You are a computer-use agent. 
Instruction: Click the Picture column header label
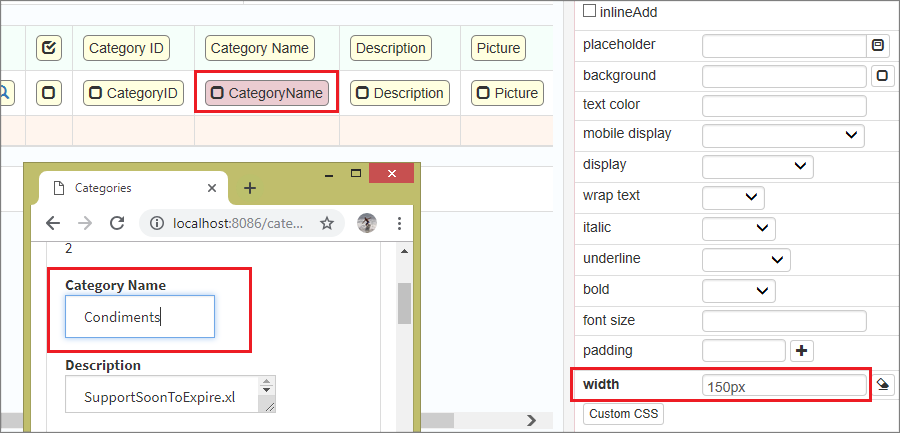point(498,48)
